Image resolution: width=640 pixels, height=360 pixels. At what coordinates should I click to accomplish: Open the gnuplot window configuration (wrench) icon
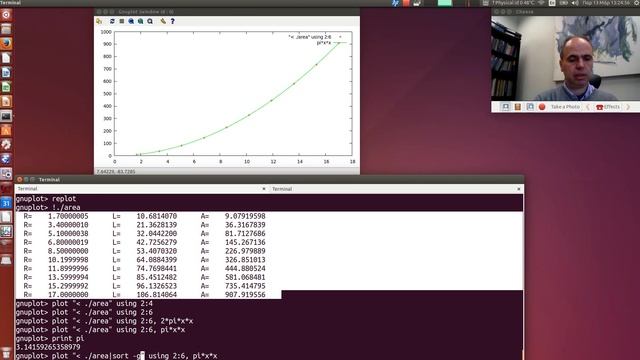click(163, 21)
